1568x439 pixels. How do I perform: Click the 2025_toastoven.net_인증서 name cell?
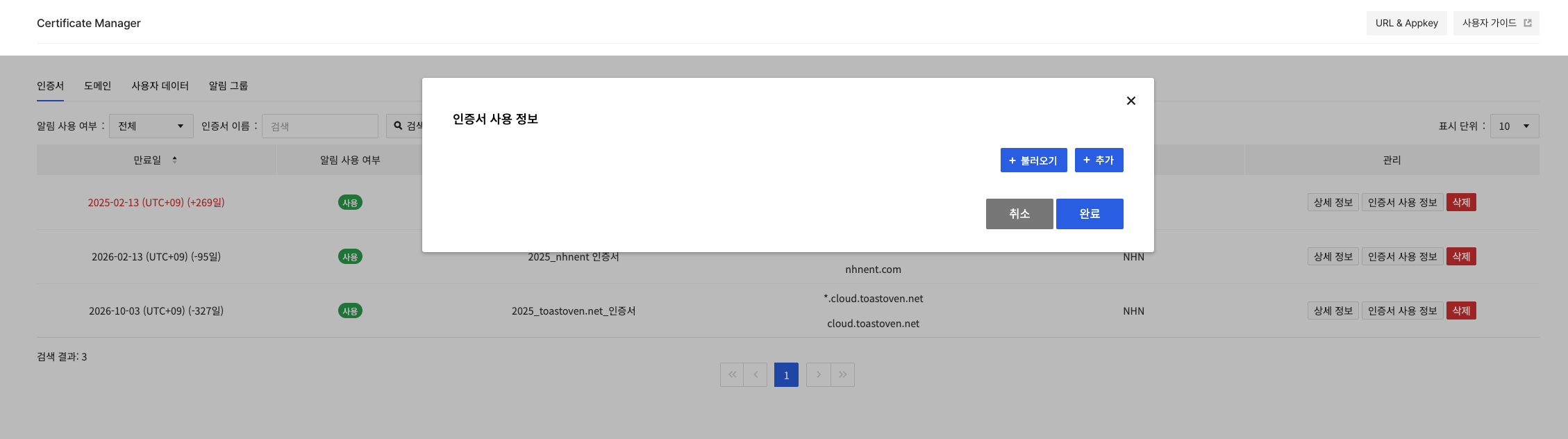coord(574,310)
